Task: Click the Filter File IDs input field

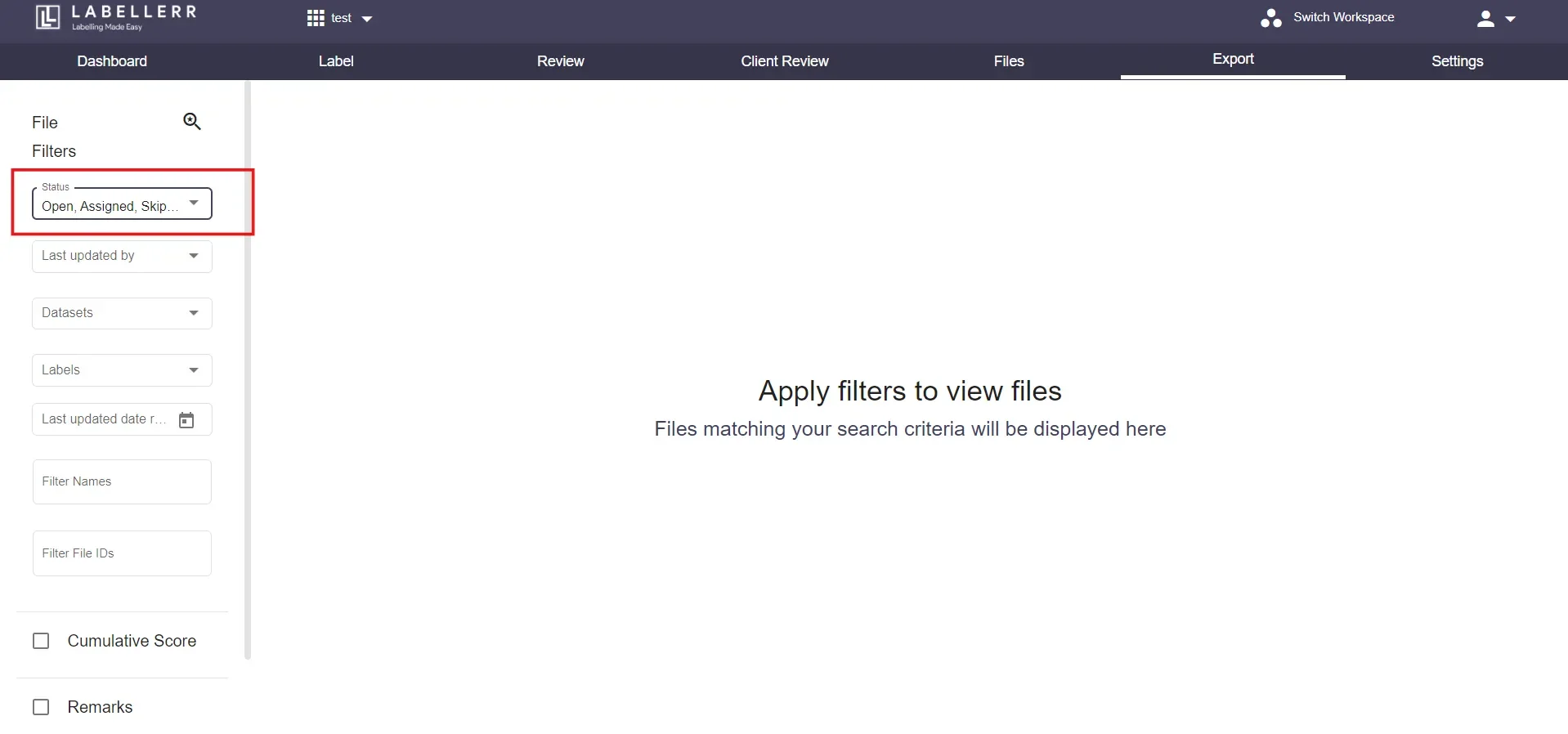Action: pyautogui.click(x=122, y=553)
